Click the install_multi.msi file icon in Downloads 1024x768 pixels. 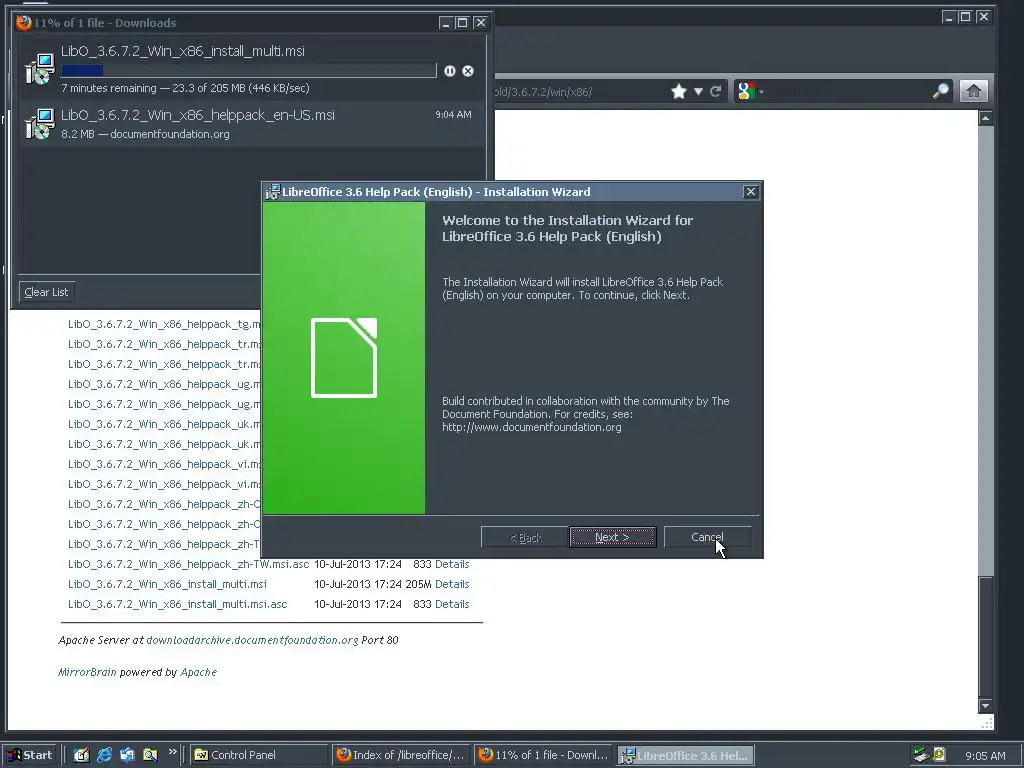(x=40, y=69)
